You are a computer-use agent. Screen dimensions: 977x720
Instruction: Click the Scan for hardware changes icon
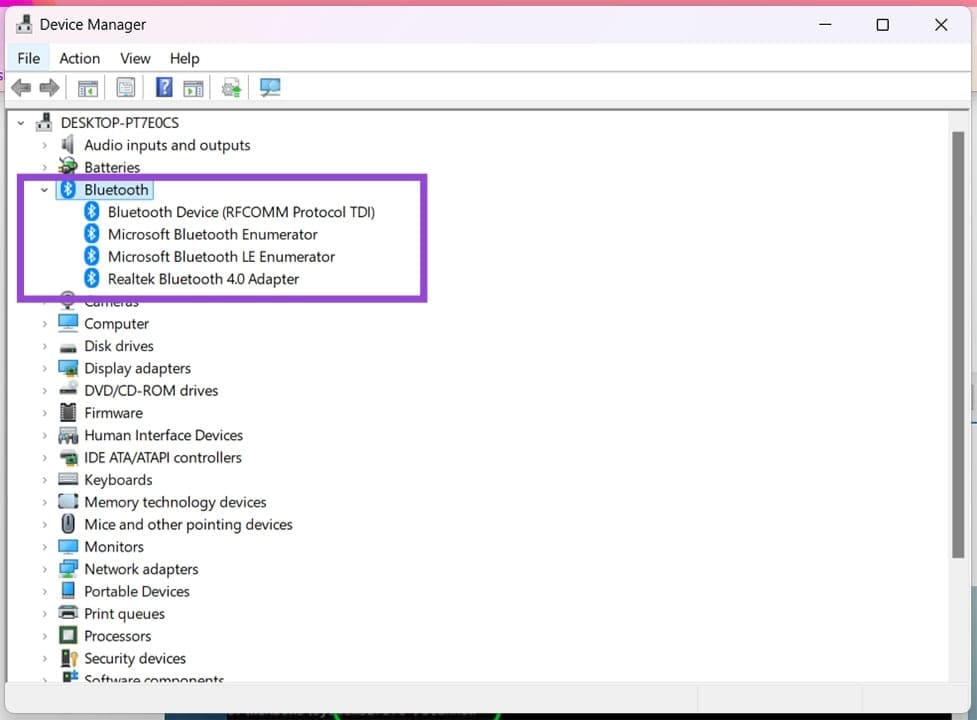tap(270, 87)
